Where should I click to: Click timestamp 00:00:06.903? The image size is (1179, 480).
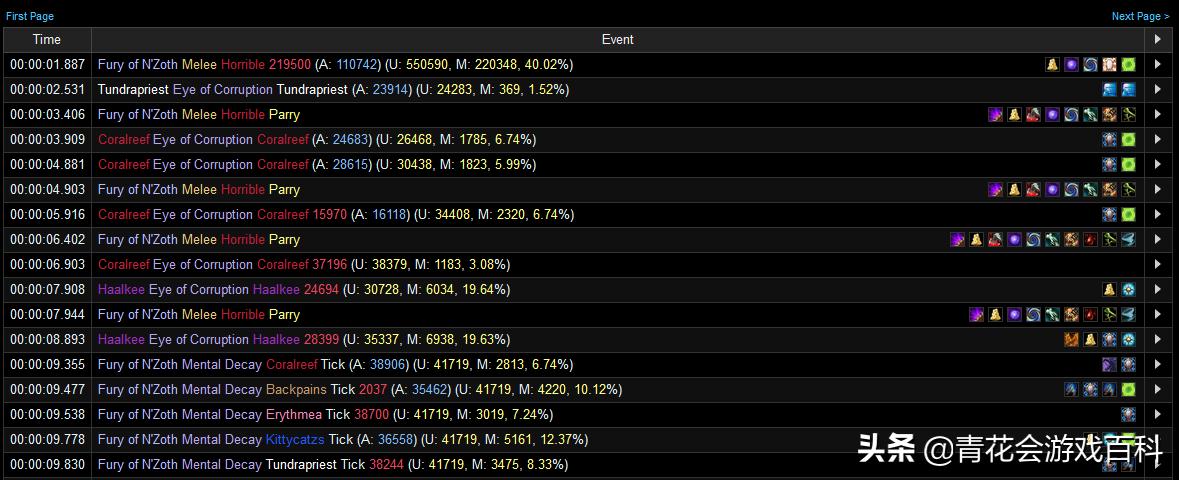[47, 264]
